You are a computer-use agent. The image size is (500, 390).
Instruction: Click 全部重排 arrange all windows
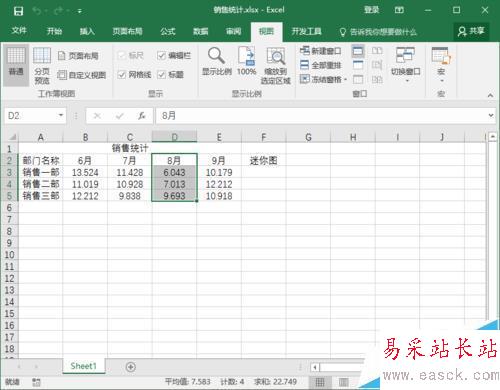[x=320, y=65]
